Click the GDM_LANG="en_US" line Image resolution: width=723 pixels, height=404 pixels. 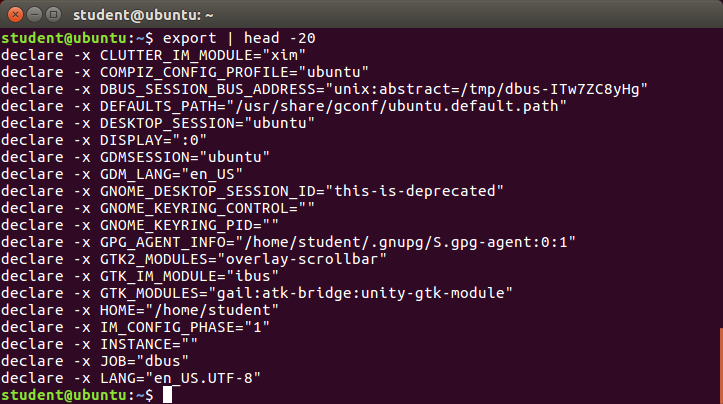click(x=122, y=174)
